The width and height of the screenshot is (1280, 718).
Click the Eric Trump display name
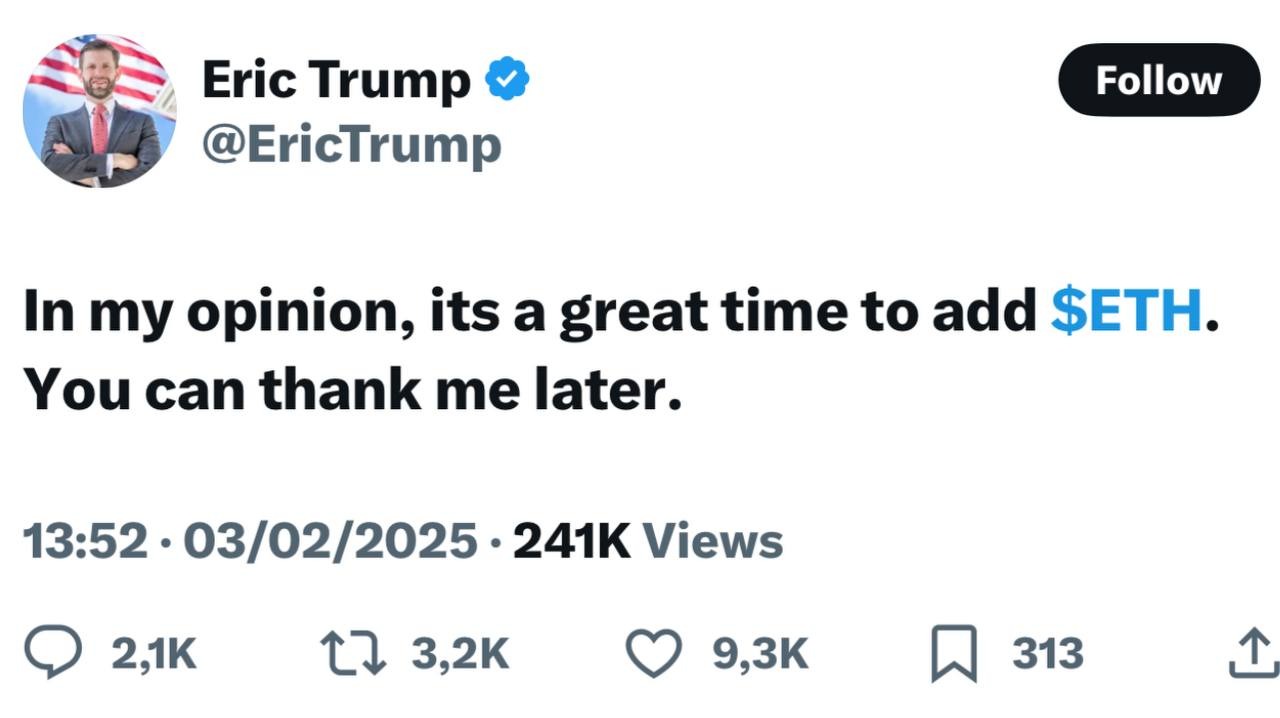[336, 80]
